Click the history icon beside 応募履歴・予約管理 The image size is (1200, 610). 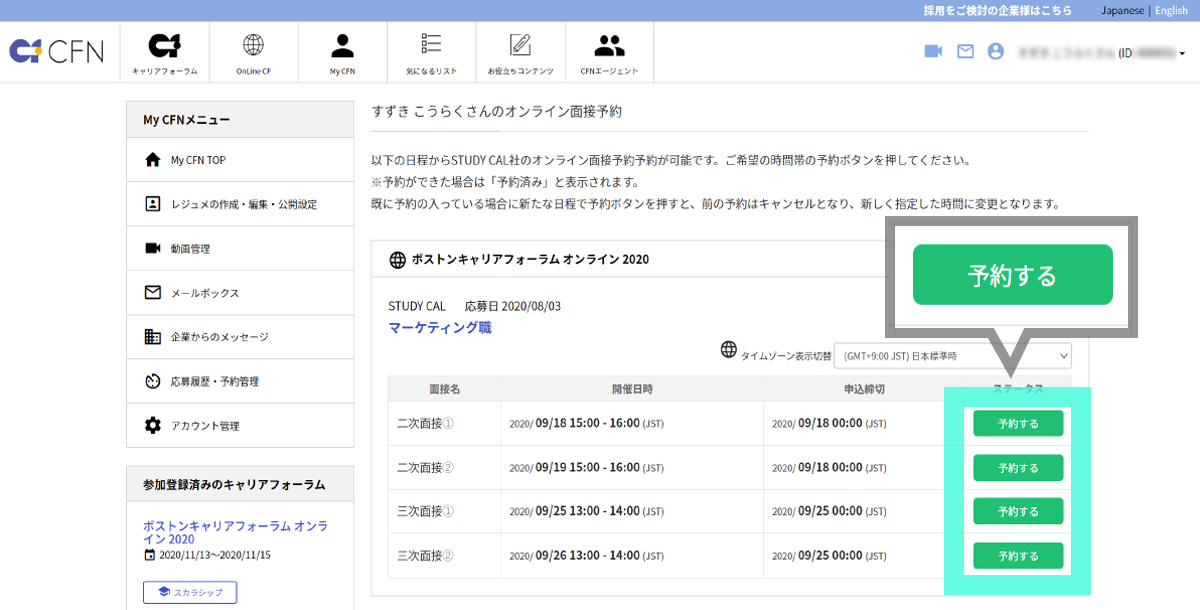153,381
